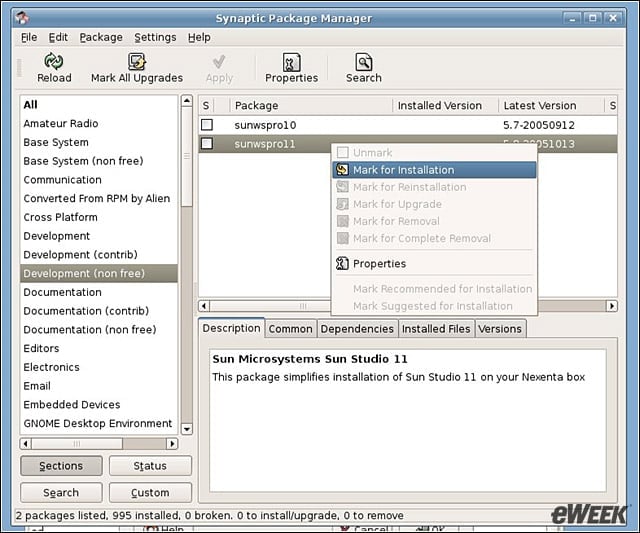Open the Properties toolbar icon

[x=291, y=62]
